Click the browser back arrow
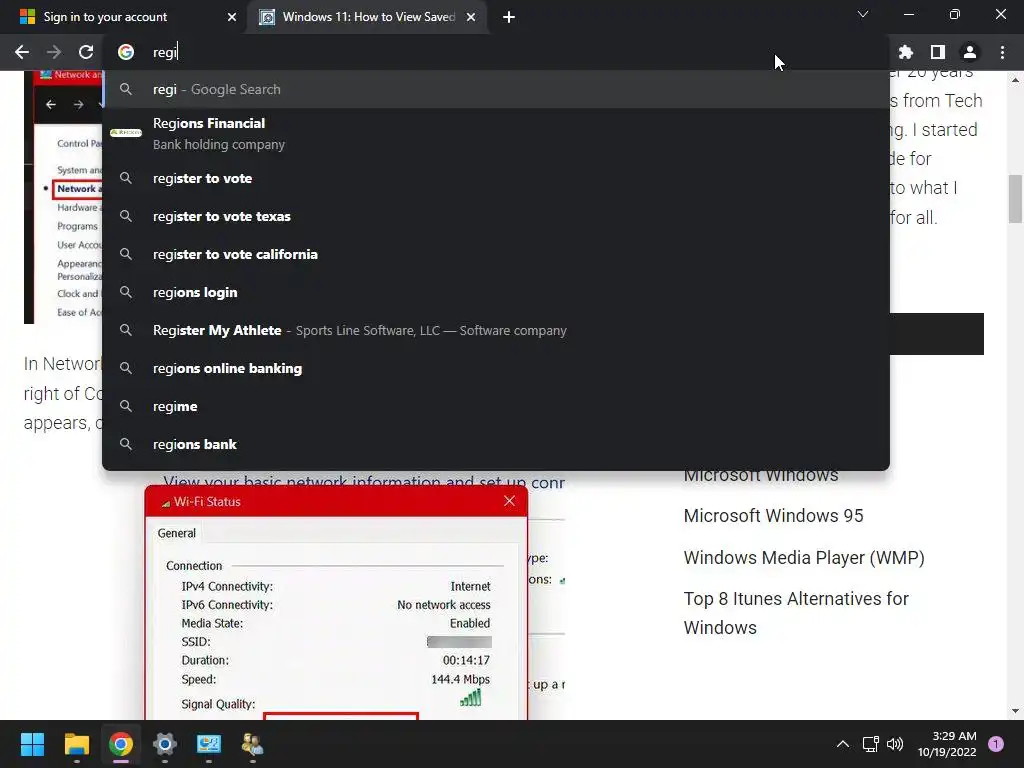Image resolution: width=1024 pixels, height=768 pixels. [22, 52]
